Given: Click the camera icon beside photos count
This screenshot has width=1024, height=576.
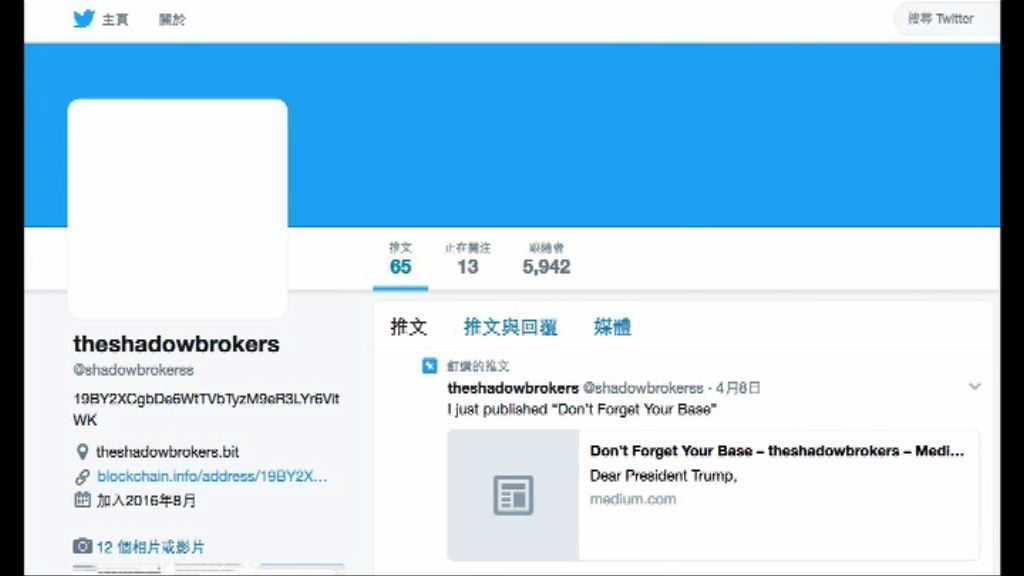Looking at the screenshot, I should [x=82, y=545].
